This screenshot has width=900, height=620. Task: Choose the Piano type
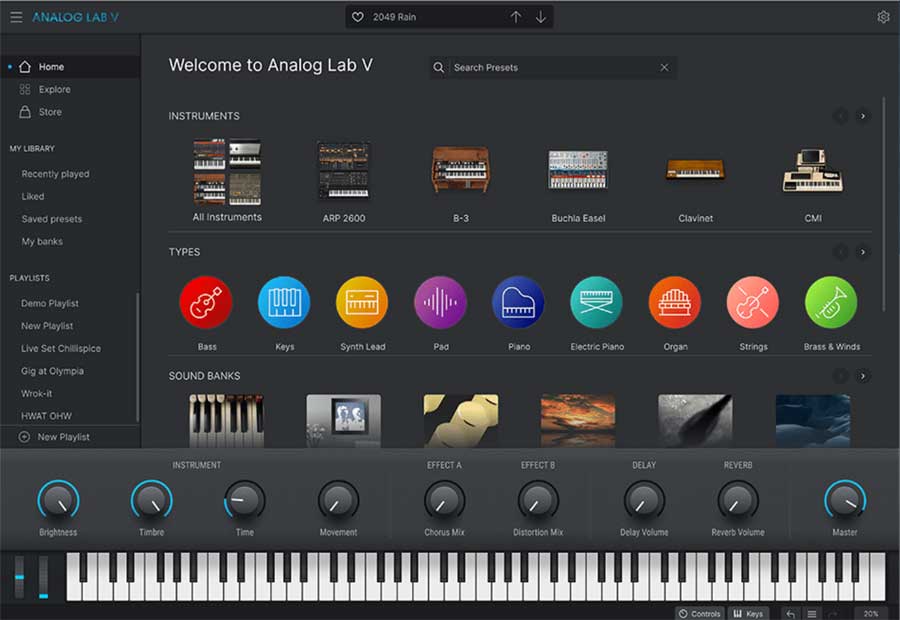coord(518,303)
